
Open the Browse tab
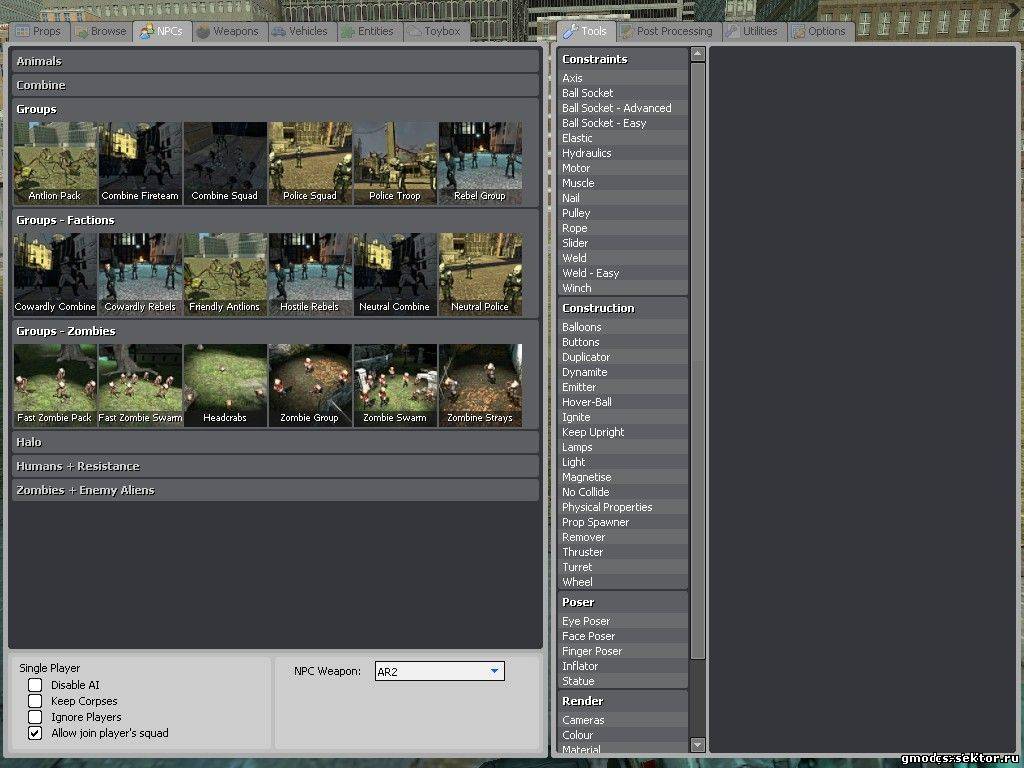pos(101,31)
